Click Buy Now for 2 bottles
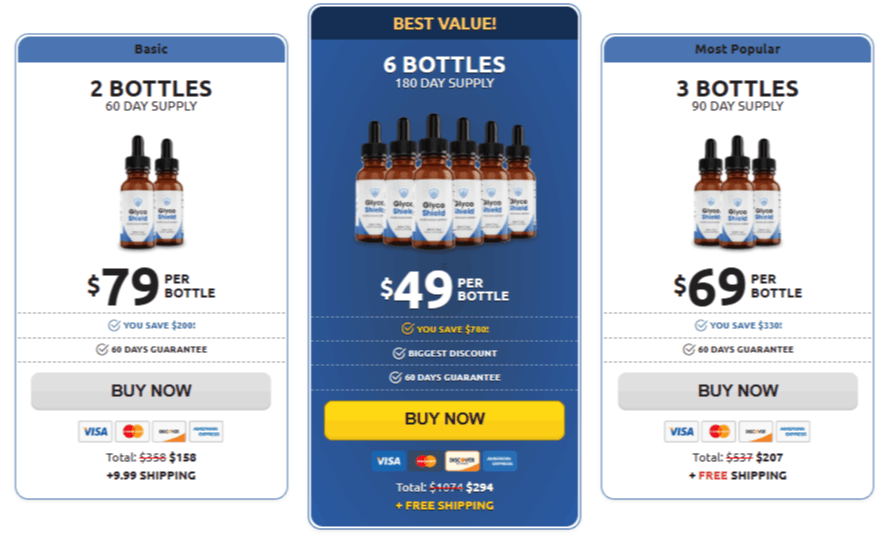This screenshot has width=889, height=545. point(151,391)
